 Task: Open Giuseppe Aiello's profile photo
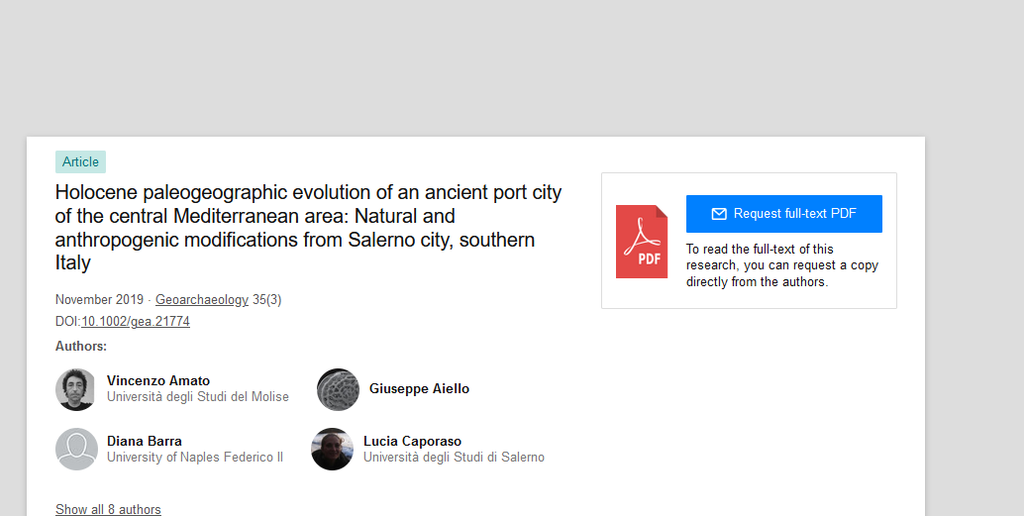point(338,389)
